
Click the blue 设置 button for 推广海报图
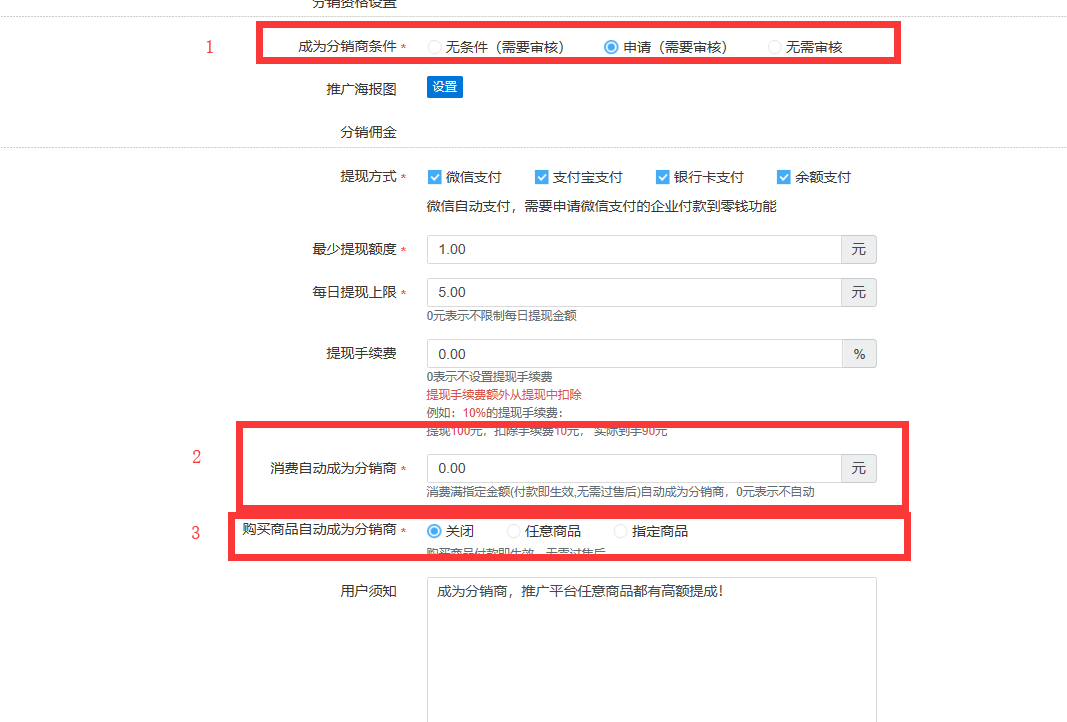tap(445, 87)
